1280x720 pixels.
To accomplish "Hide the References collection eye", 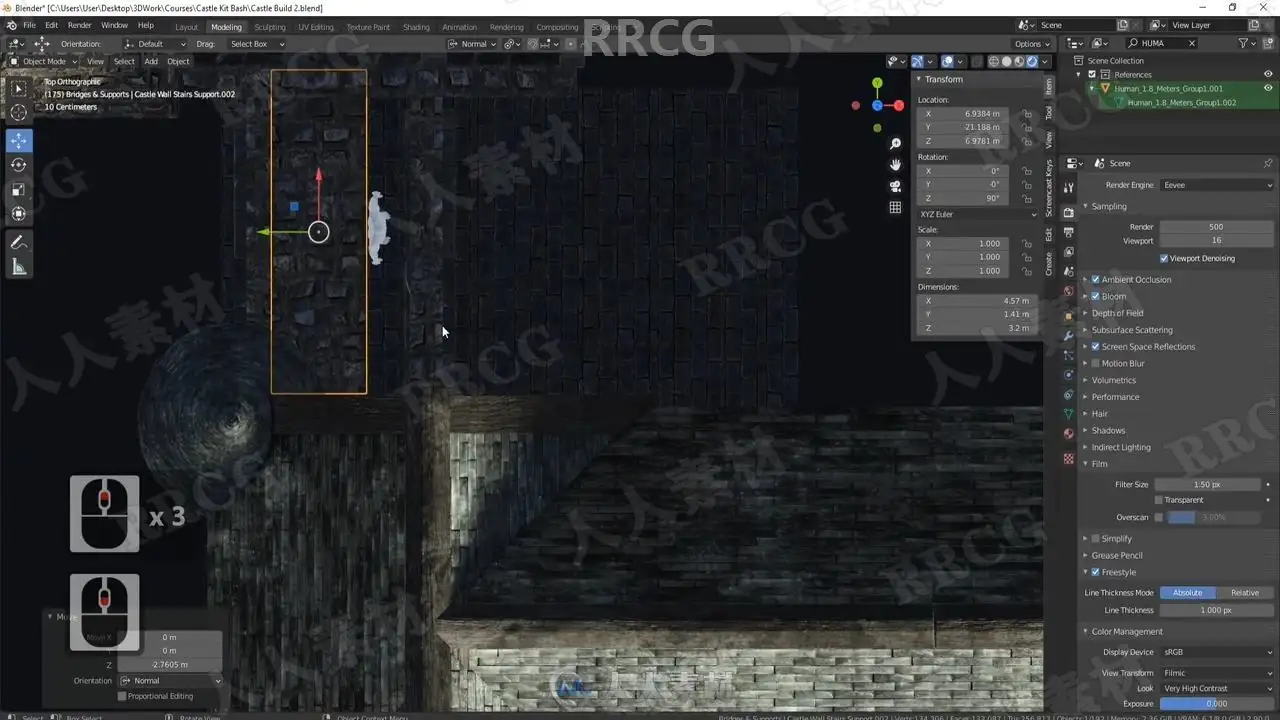I will (1268, 74).
